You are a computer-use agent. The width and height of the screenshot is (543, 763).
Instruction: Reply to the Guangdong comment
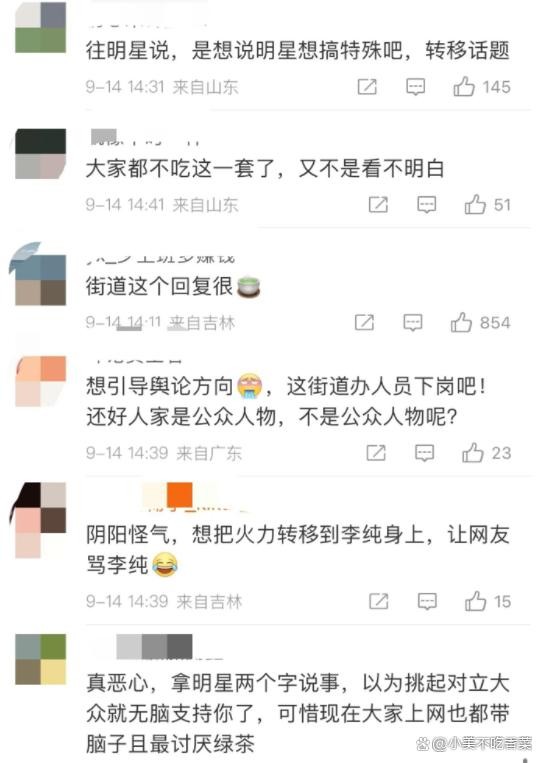[424, 453]
